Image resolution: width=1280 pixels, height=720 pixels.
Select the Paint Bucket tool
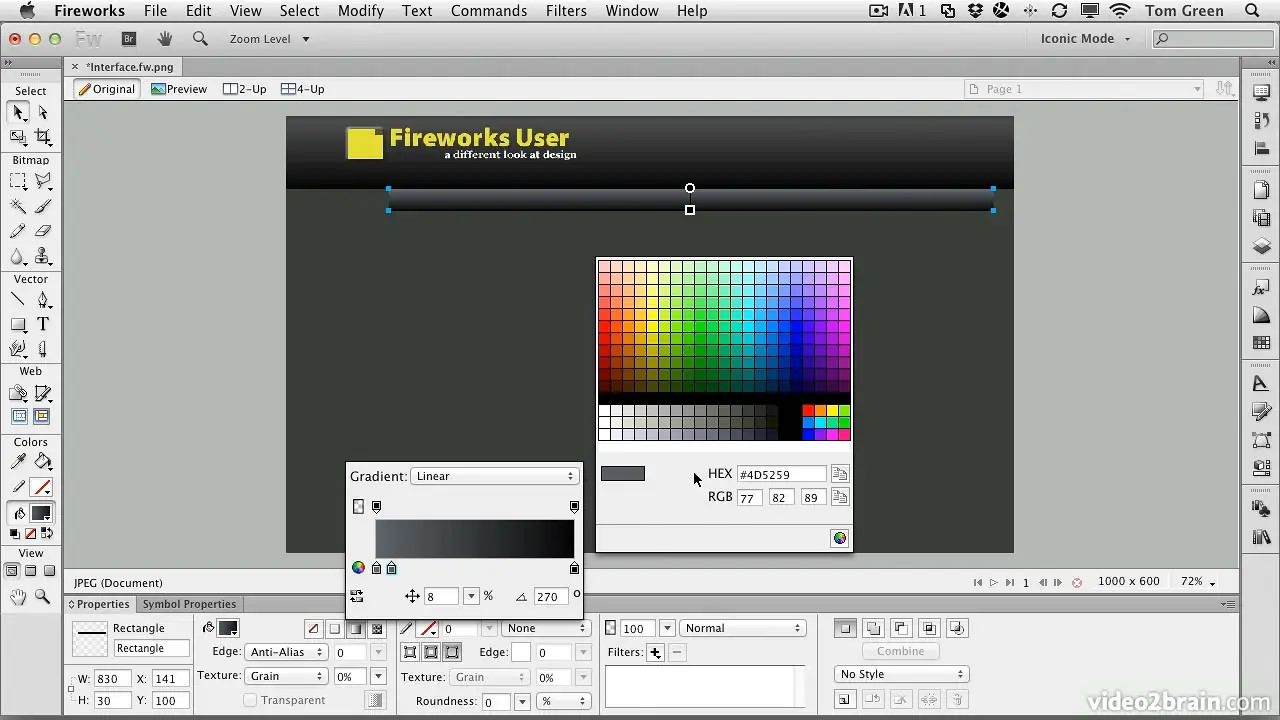coord(43,462)
